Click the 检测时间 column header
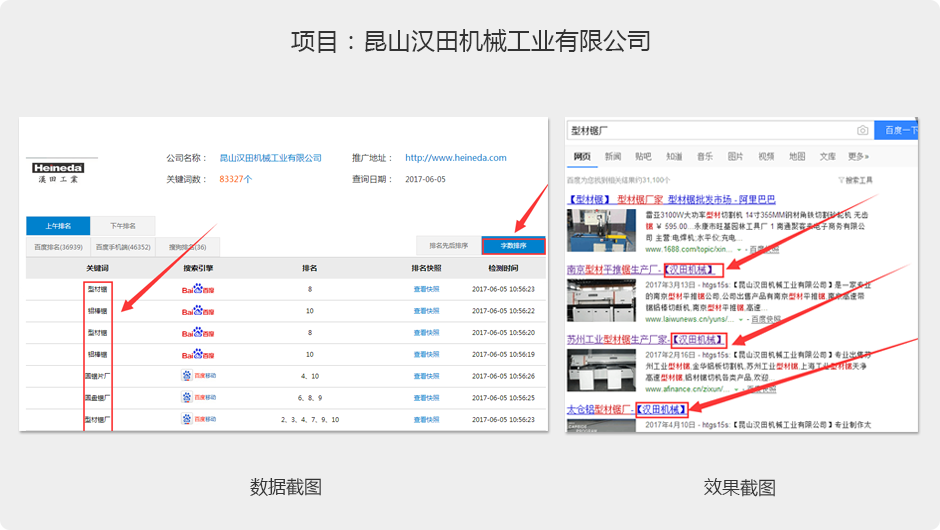Viewport: 940px width, 530px height. pos(504,269)
